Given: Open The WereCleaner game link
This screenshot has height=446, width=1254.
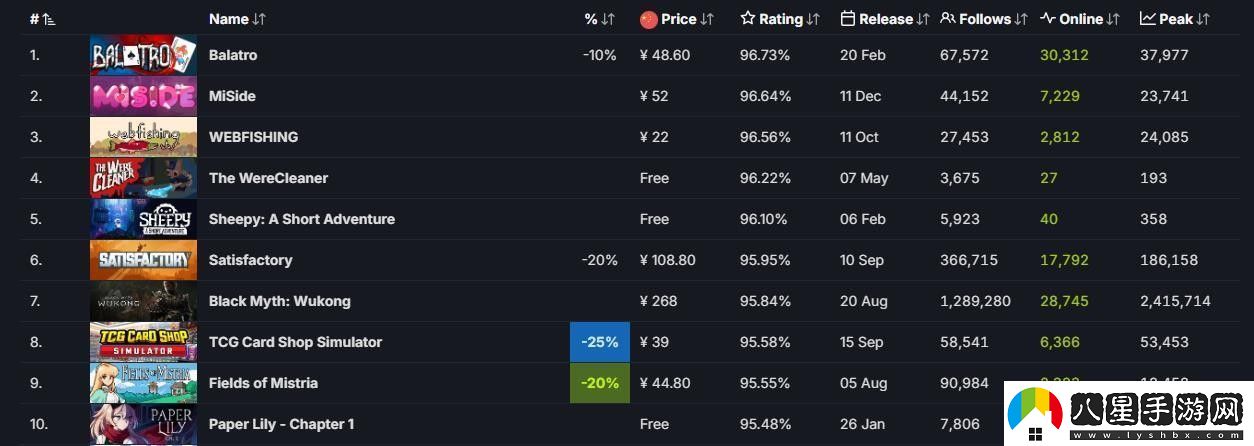Looking at the screenshot, I should (x=268, y=178).
